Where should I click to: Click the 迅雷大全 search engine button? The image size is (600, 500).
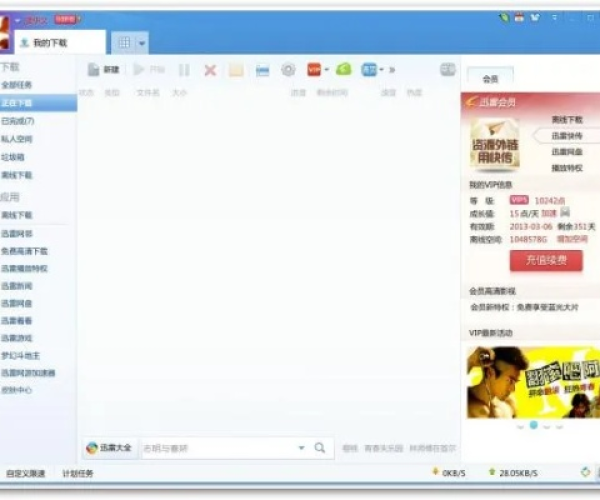click(x=109, y=448)
